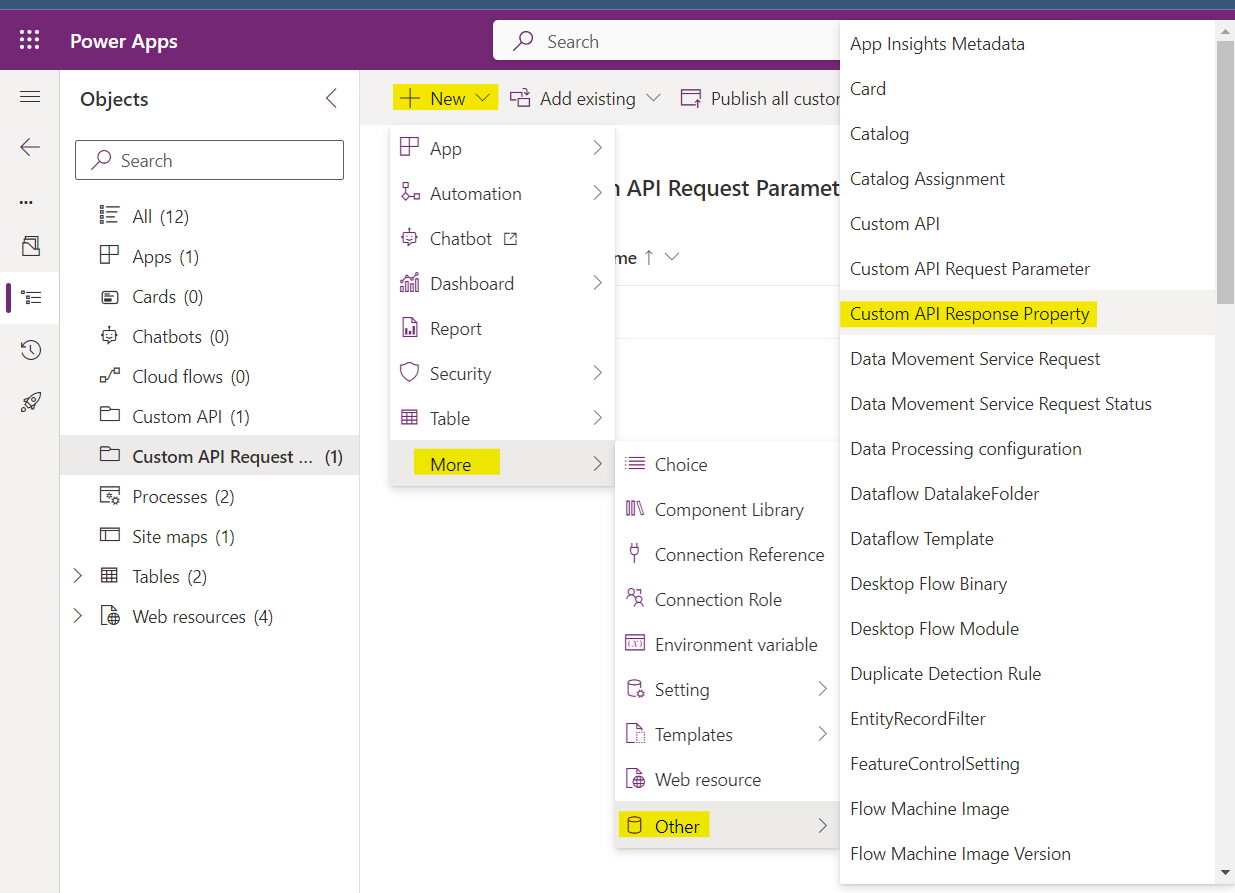1235x893 pixels.
Task: Click the Cards icon in Objects list
Action: (110, 297)
